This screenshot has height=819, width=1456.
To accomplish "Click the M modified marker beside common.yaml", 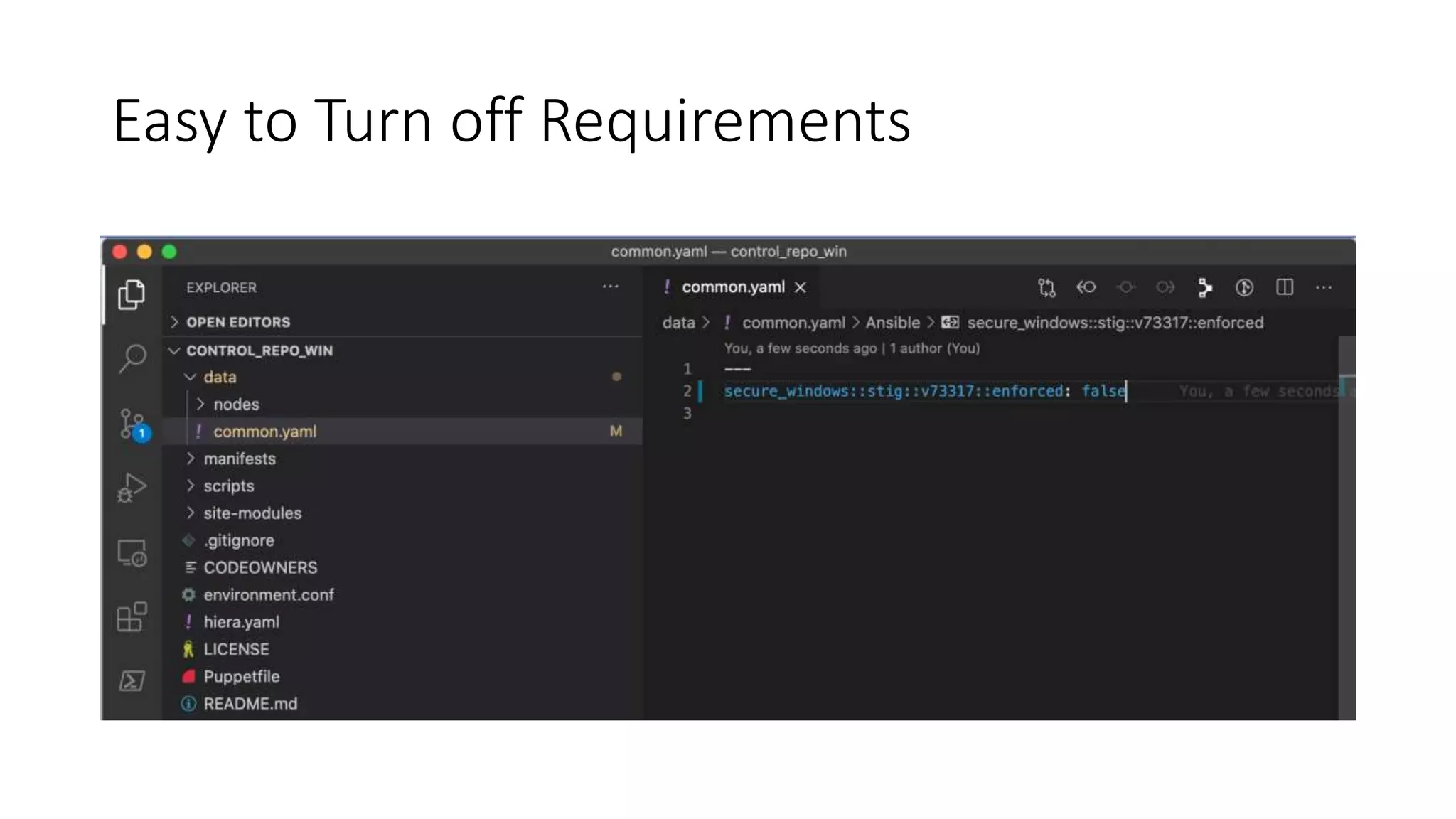I will point(616,432).
